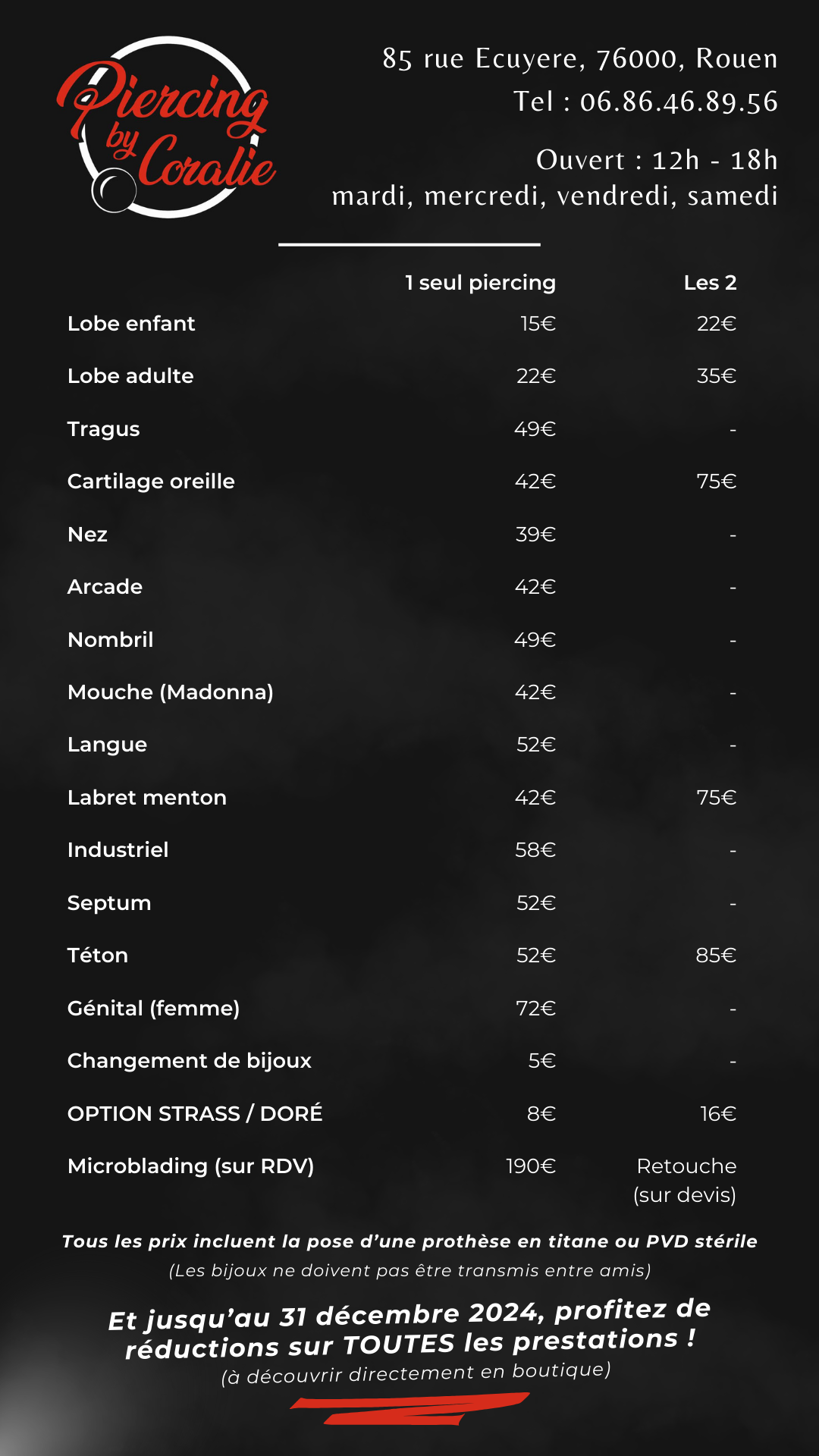Click the Nez price 39€

(535, 535)
